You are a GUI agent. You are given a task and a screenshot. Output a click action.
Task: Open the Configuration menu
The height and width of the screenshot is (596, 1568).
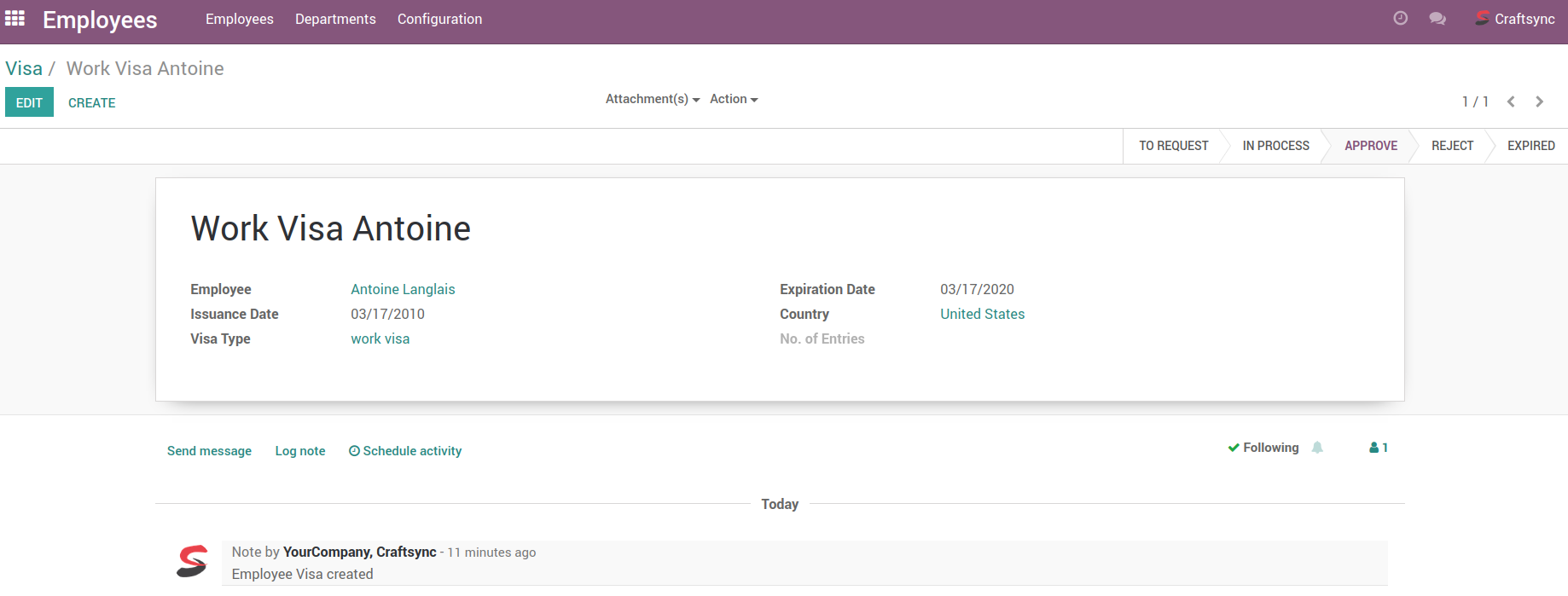click(439, 19)
